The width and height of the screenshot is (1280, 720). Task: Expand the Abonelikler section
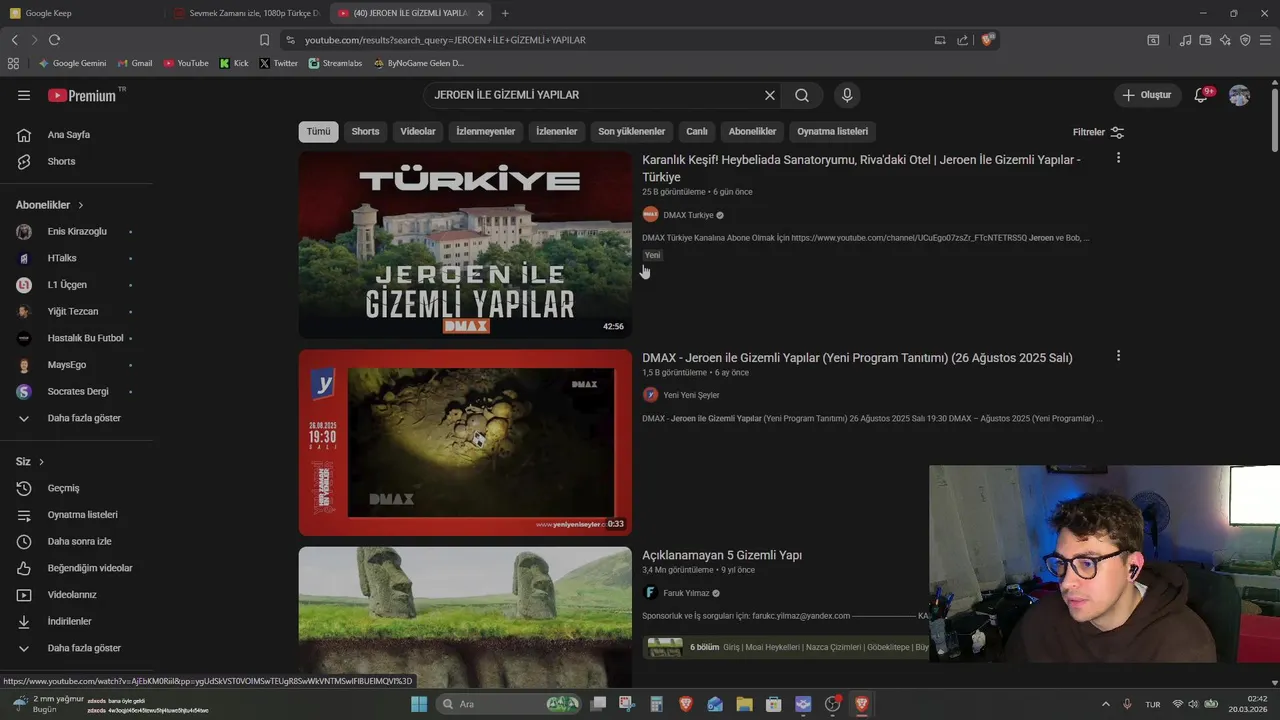tap(49, 205)
